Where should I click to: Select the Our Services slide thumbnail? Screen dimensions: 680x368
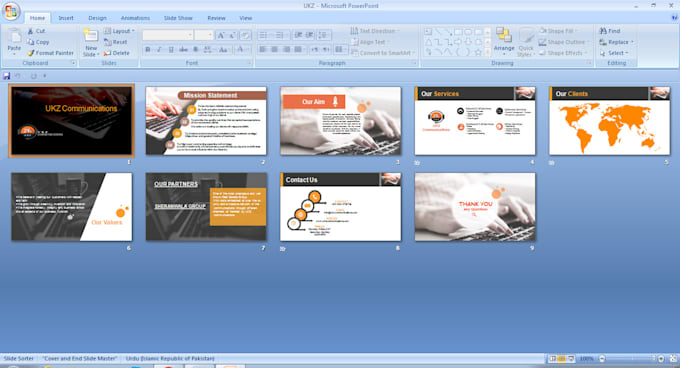click(x=475, y=121)
